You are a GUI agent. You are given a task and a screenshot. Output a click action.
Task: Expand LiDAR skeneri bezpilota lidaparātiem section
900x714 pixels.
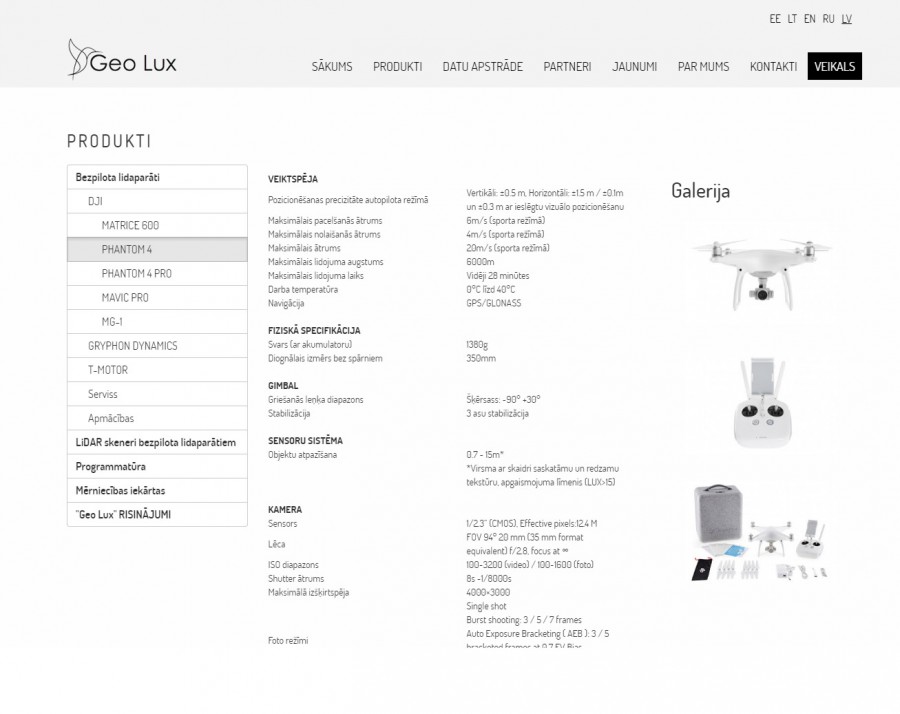pyautogui.click(x=157, y=442)
